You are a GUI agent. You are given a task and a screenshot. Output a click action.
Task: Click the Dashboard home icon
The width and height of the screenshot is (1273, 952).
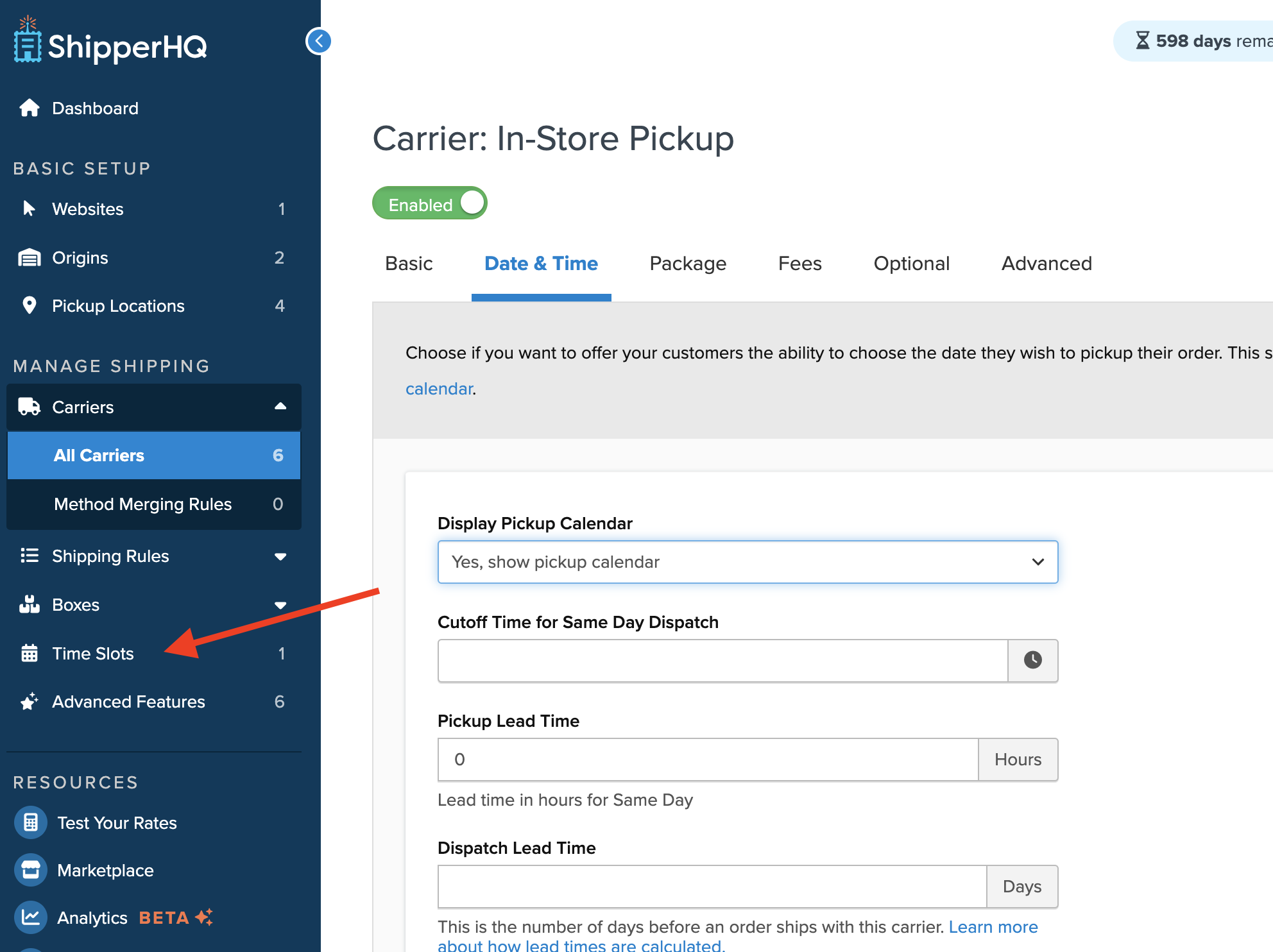[x=30, y=108]
